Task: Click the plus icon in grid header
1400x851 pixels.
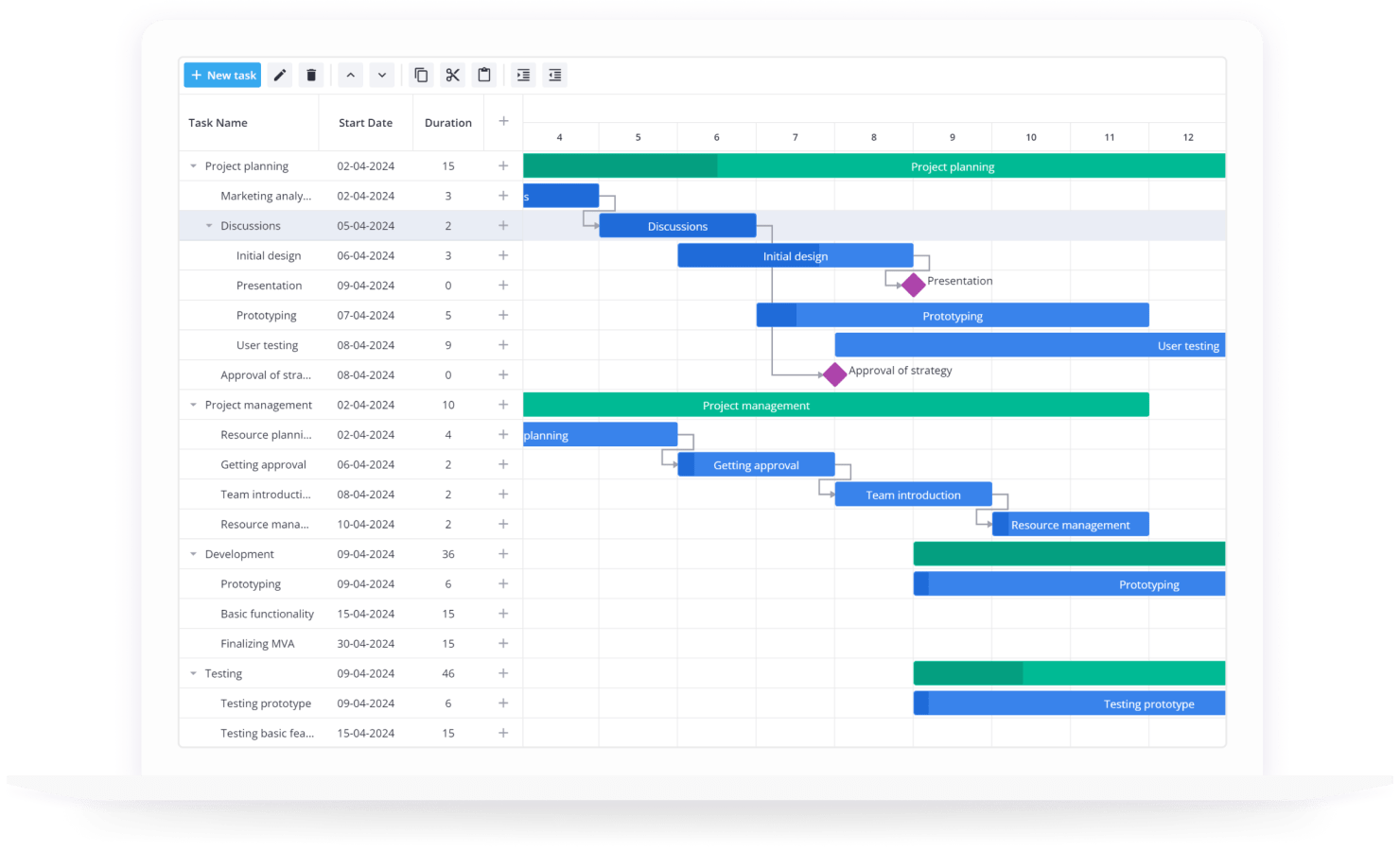Action: [x=503, y=121]
